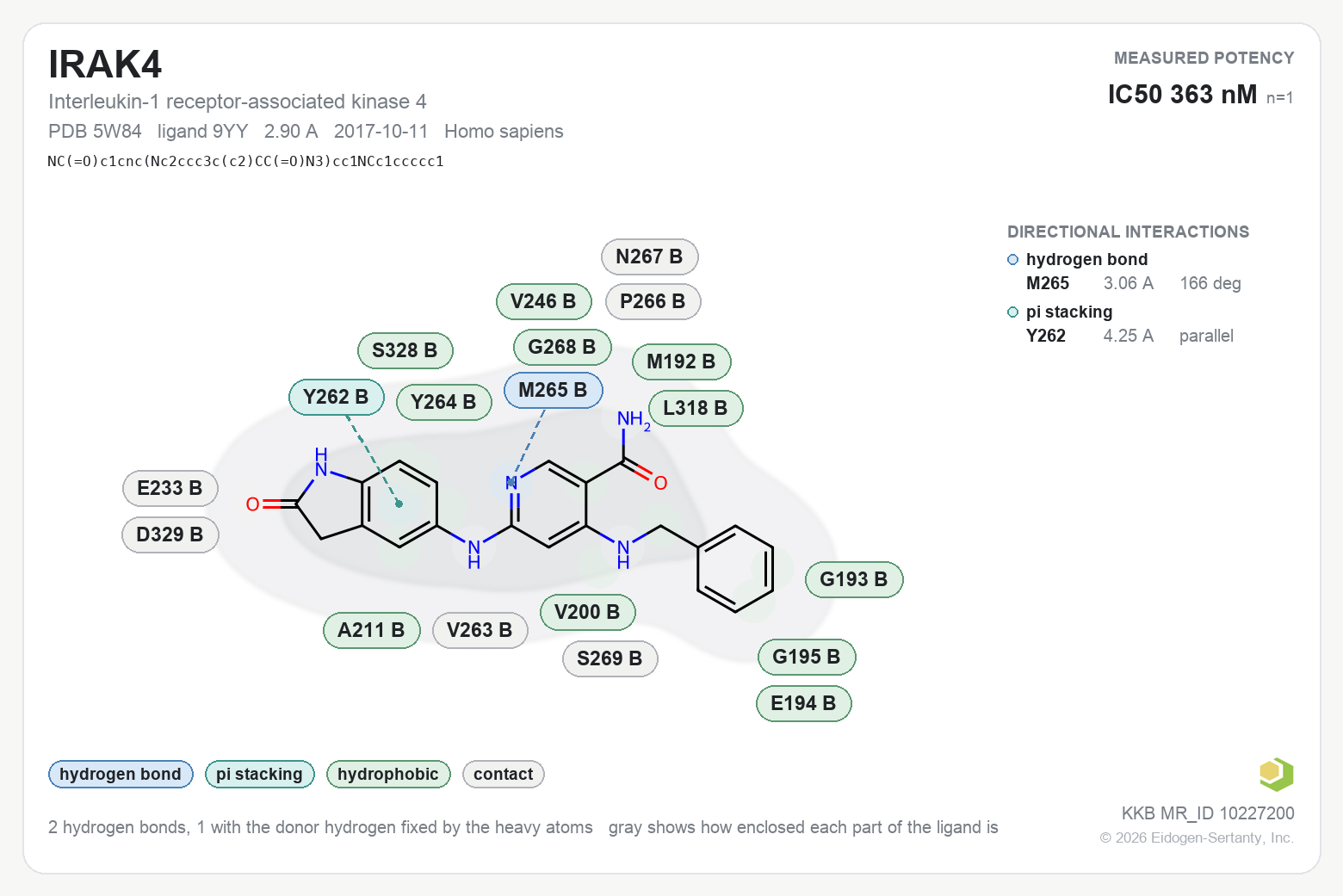Image resolution: width=1343 pixels, height=896 pixels.
Task: Click the IRAK4 title heading
Action: 105,65
